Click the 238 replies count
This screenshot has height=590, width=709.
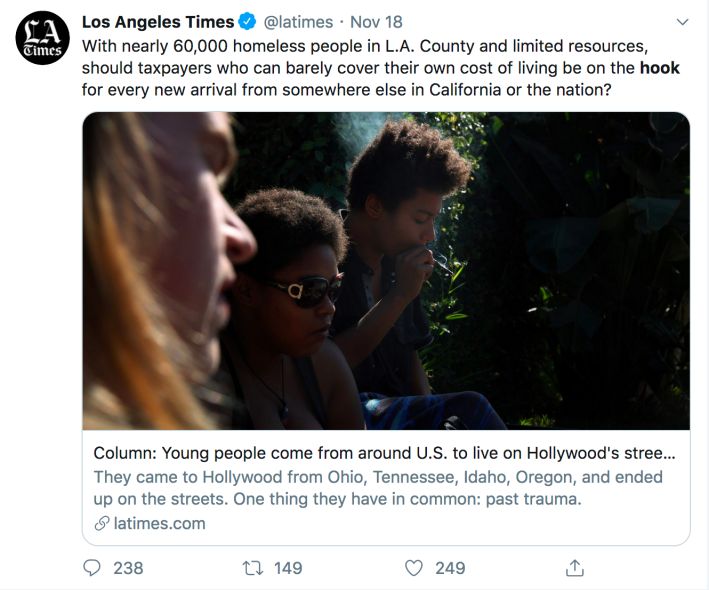(128, 568)
